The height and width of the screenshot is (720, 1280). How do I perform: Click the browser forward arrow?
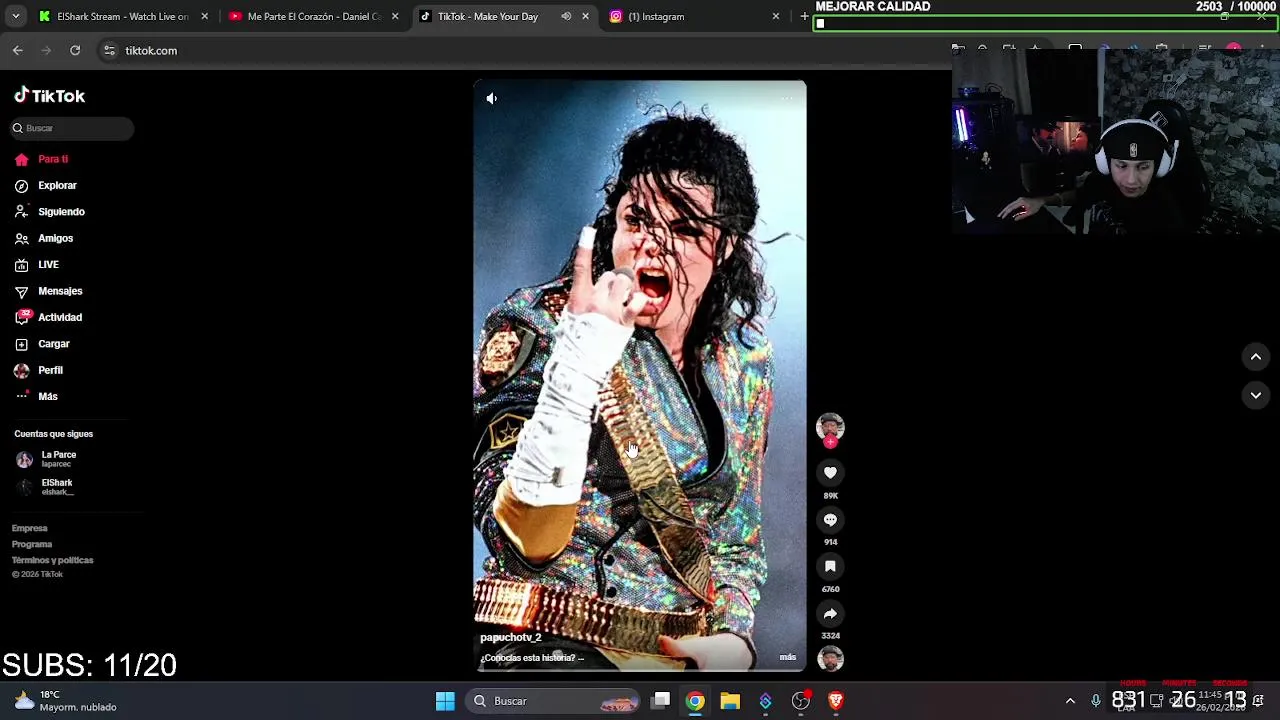click(x=46, y=50)
